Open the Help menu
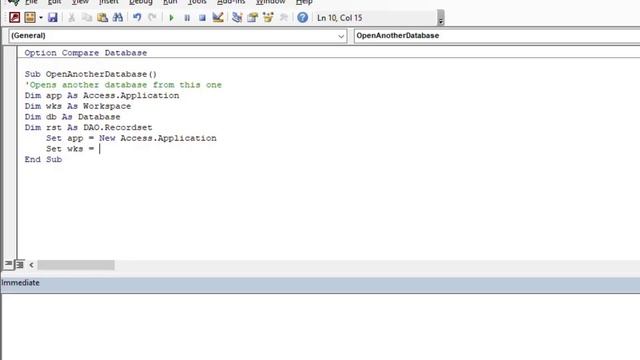 click(304, 2)
